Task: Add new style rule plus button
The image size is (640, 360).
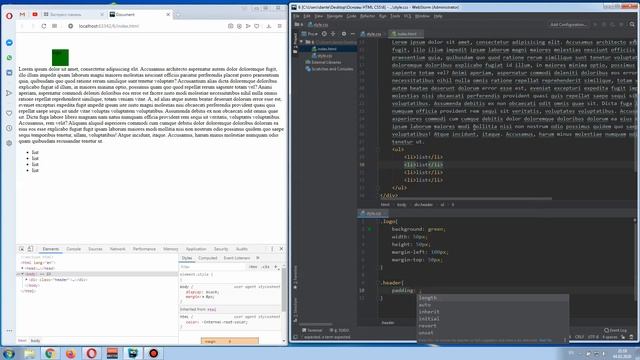Action: click(x=276, y=267)
